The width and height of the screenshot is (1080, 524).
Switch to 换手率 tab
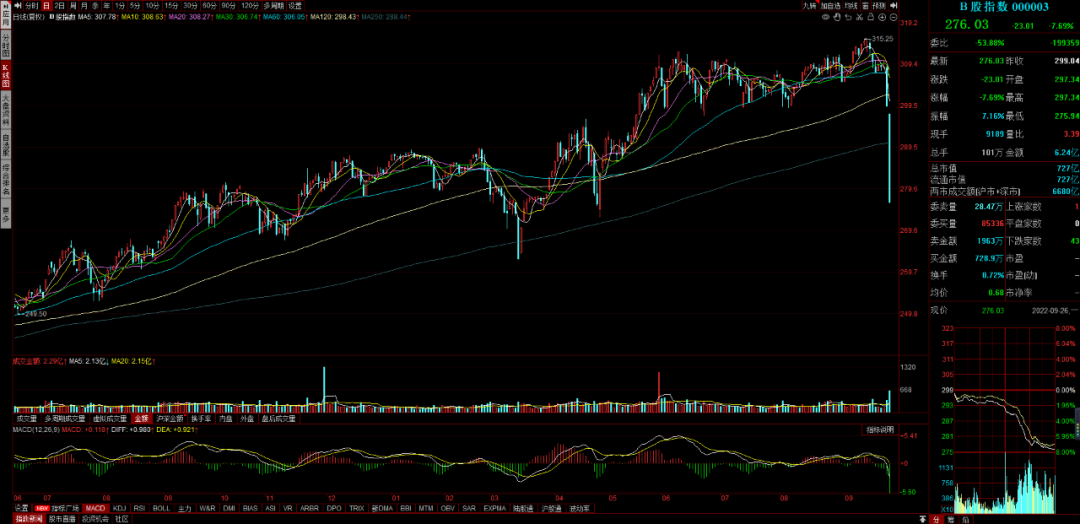click(x=201, y=418)
